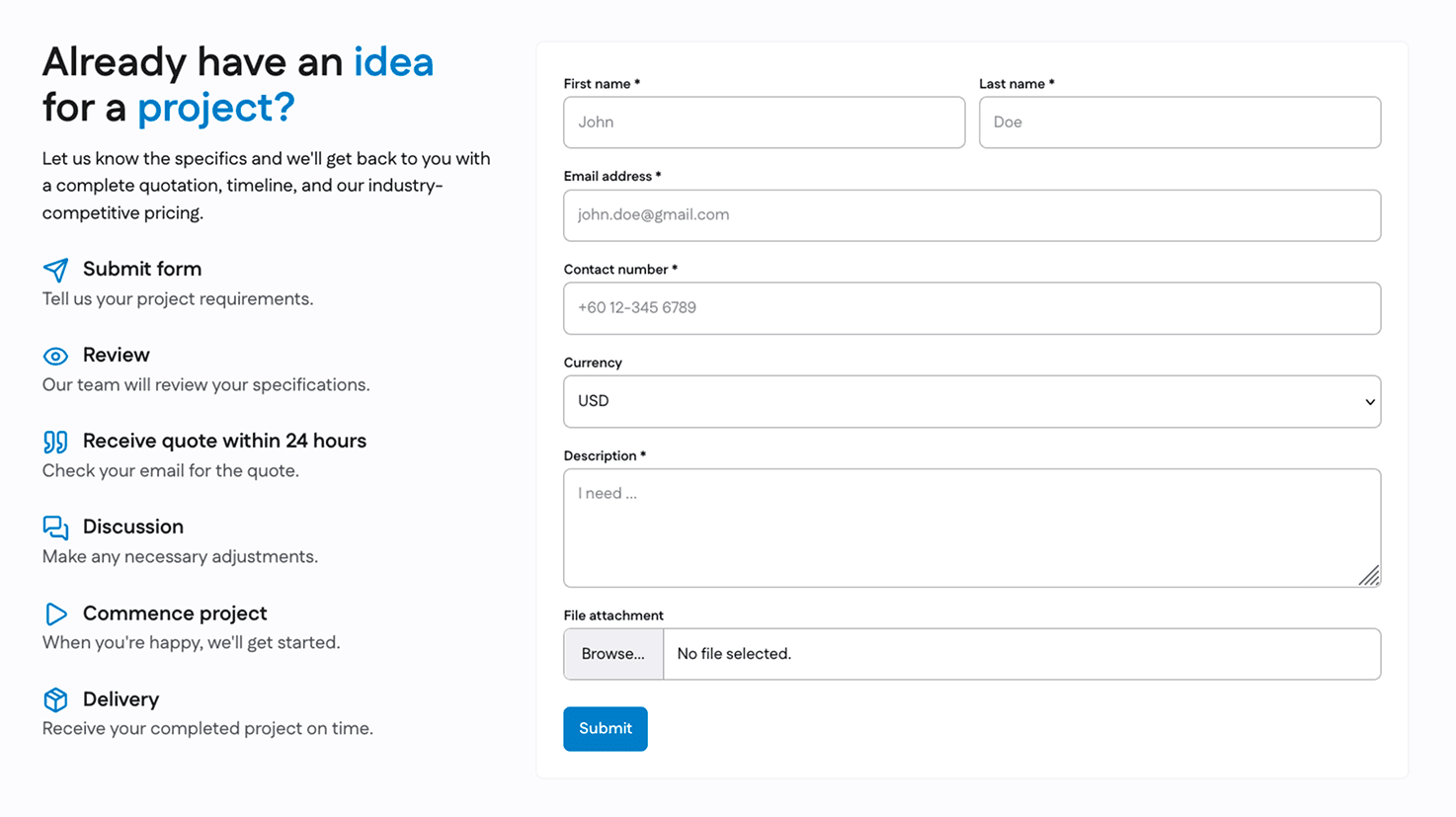
Task: Click 'When you're happy, we'll get started.' text
Action: 192,642
